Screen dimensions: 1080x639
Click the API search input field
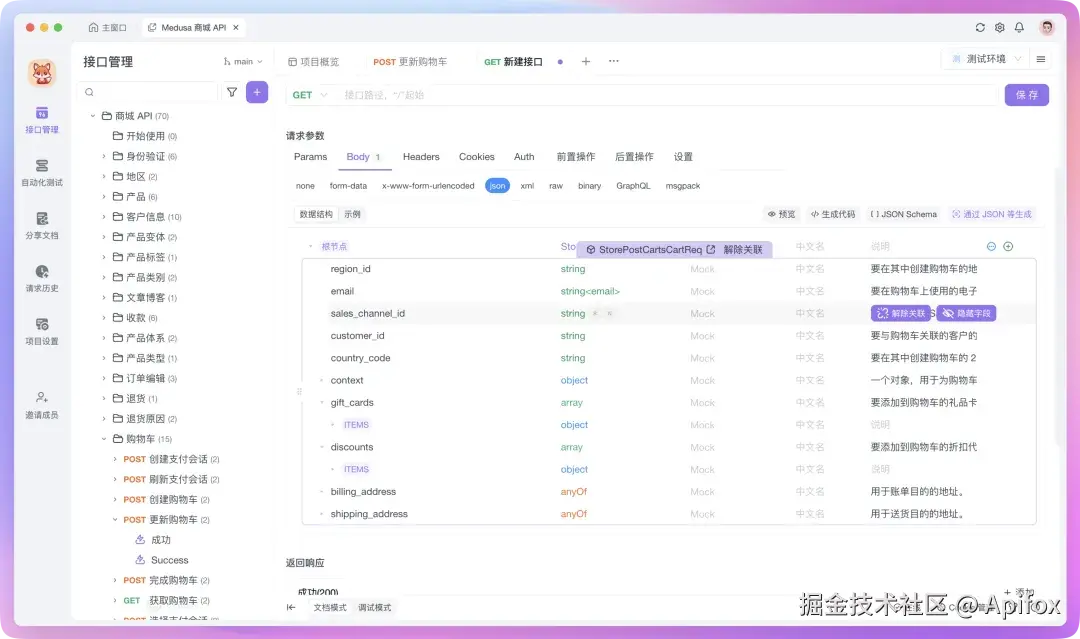[x=150, y=91]
